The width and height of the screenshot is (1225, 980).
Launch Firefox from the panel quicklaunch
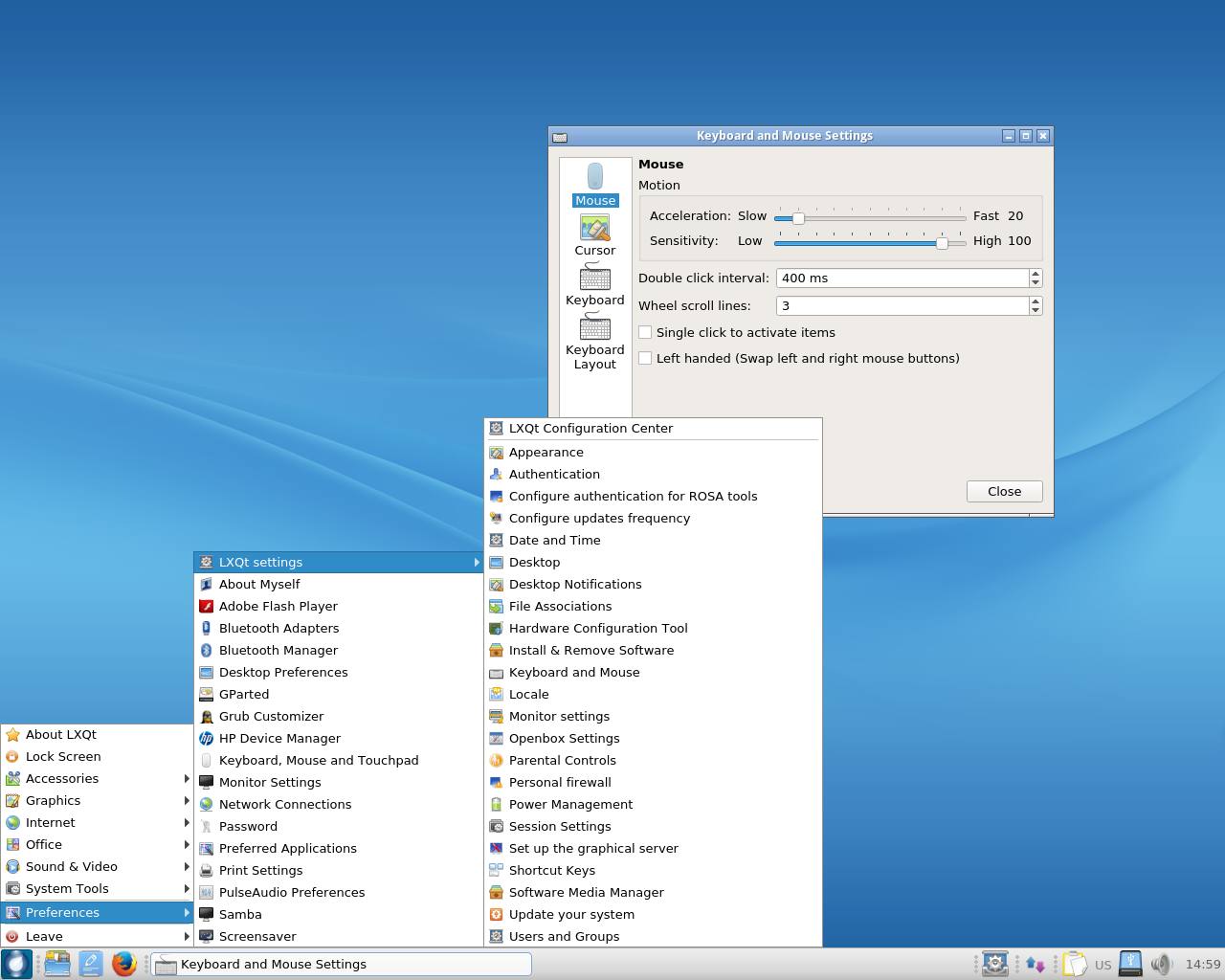(x=123, y=964)
